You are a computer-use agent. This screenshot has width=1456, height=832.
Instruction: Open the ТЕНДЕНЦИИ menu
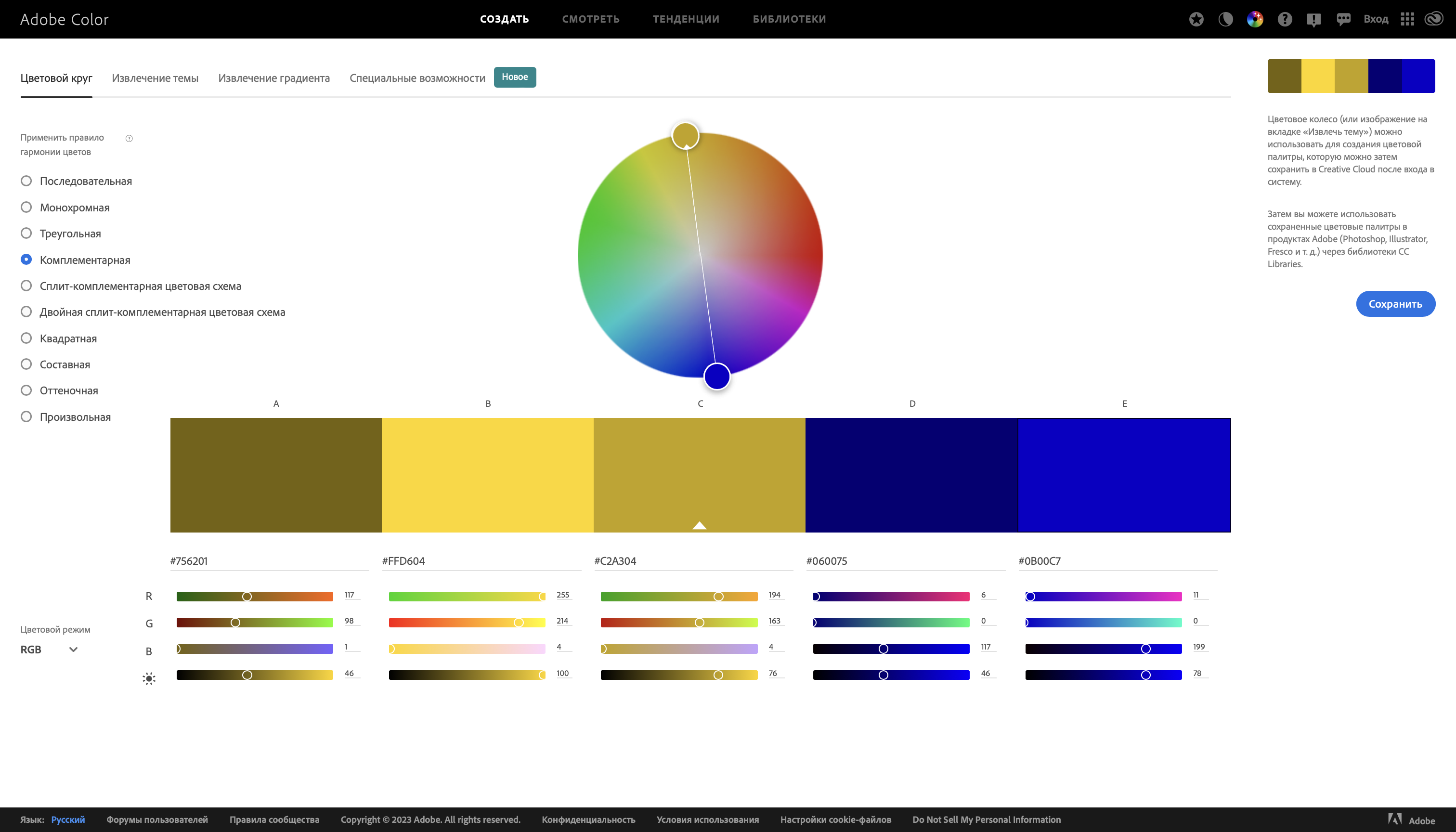click(x=686, y=19)
